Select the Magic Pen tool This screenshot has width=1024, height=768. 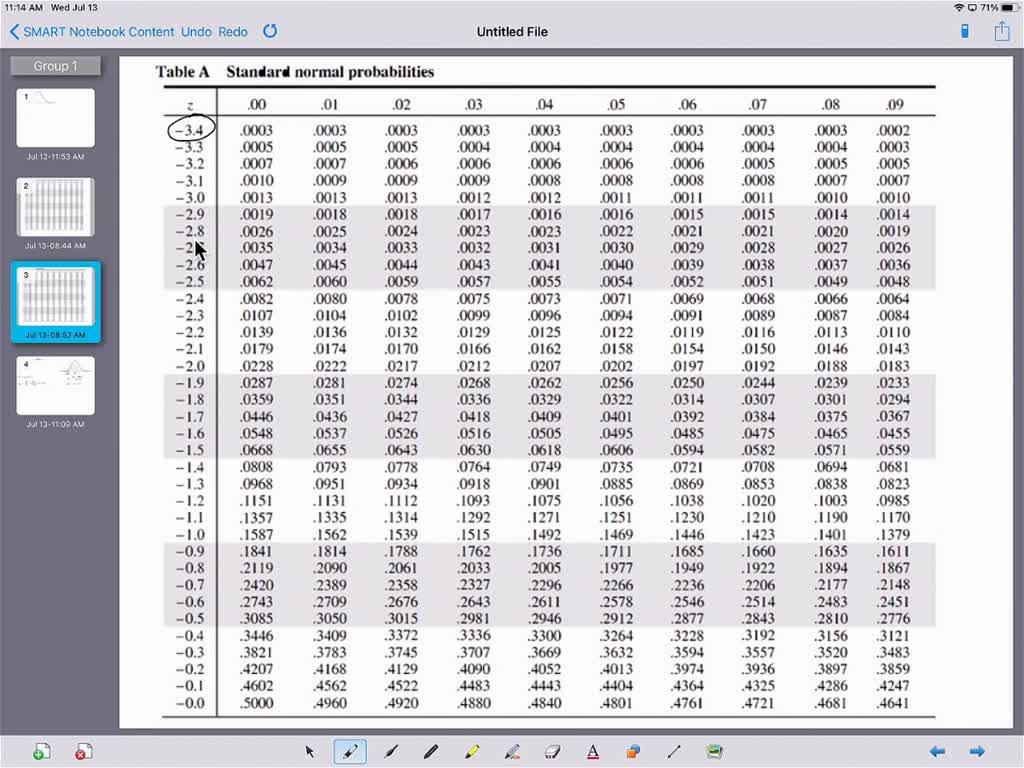512,751
